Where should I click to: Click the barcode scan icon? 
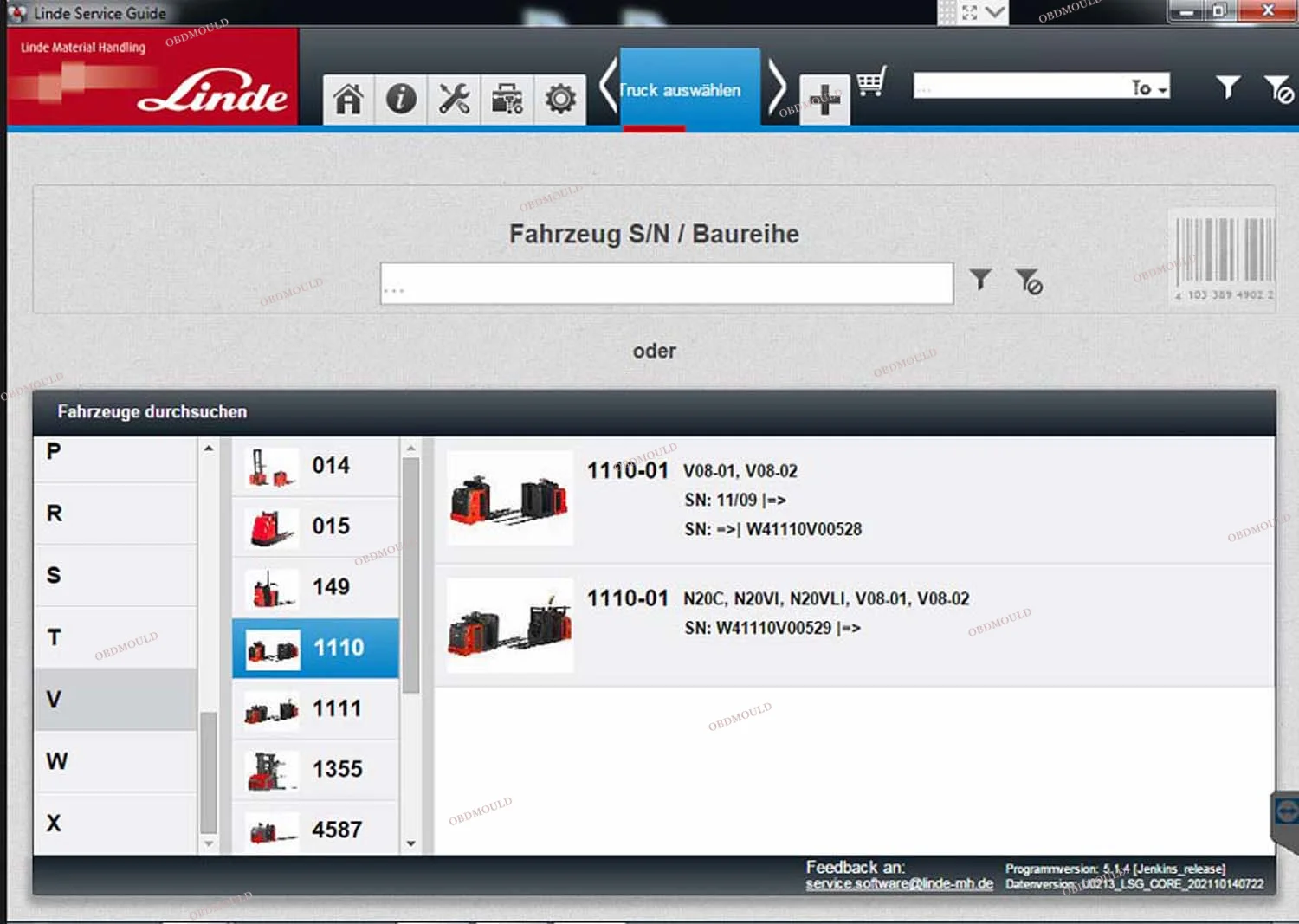pos(1224,257)
